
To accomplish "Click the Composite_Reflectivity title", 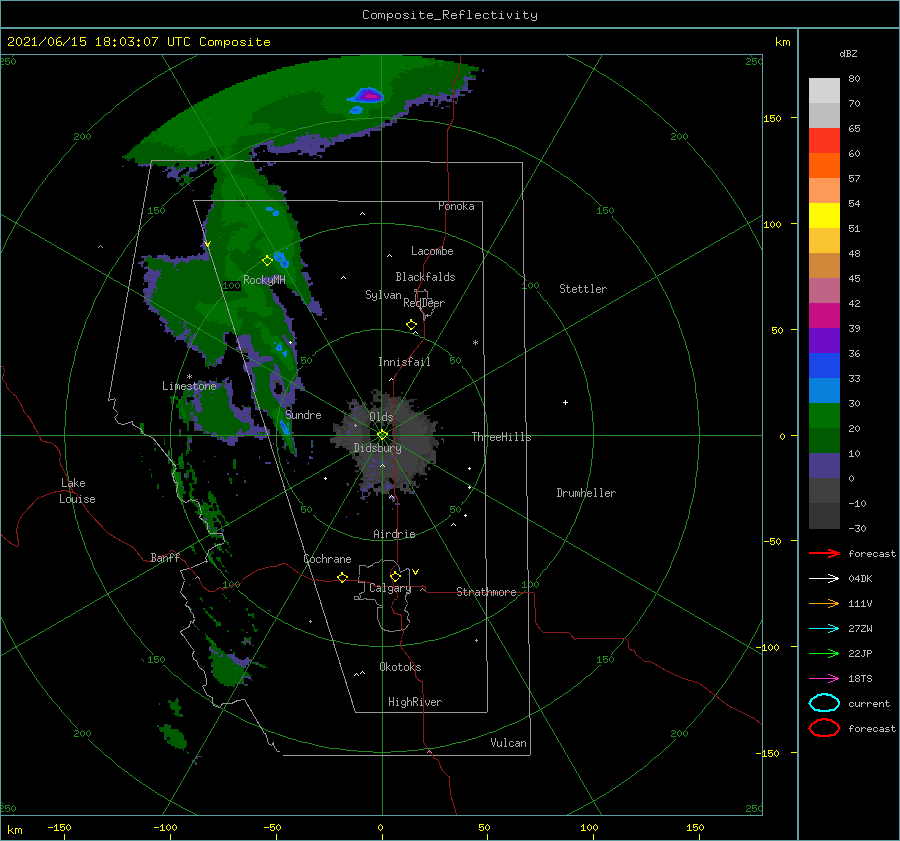I will [x=450, y=15].
